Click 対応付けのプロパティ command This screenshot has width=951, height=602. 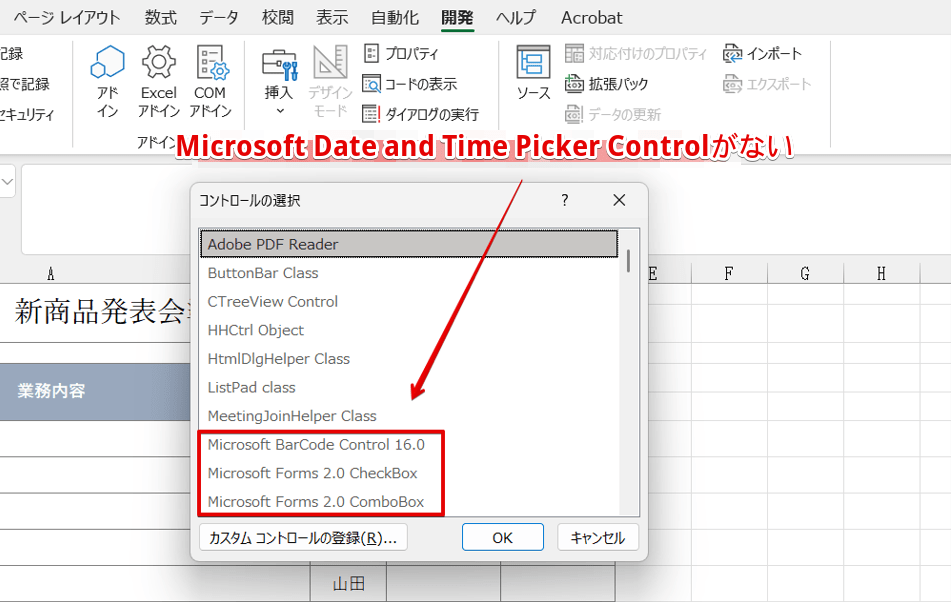(x=636, y=53)
